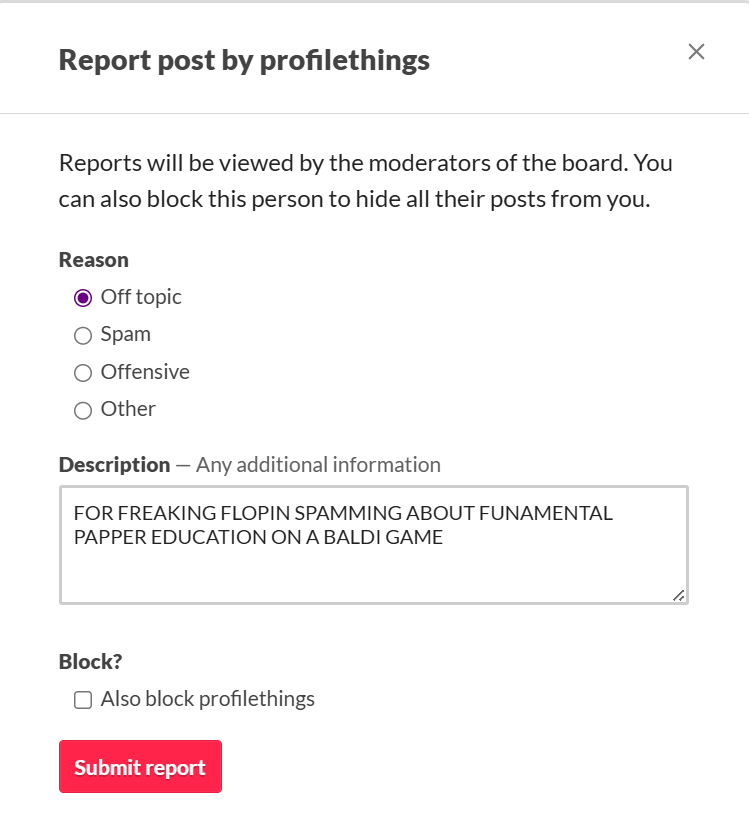Click the Reason section heading
This screenshot has width=749, height=819.
93,260
